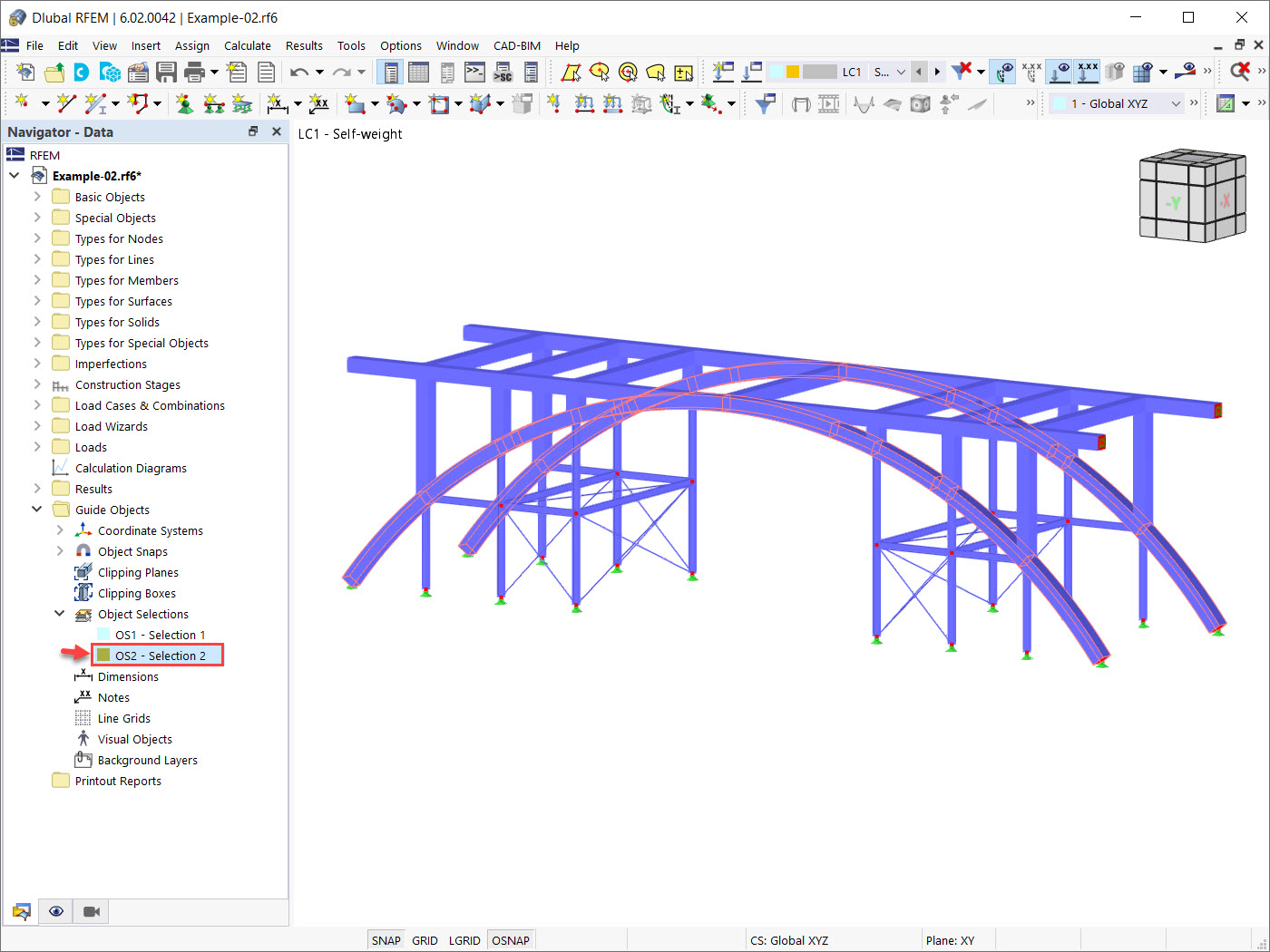Click the OS2 olive color swatch

pos(103,656)
